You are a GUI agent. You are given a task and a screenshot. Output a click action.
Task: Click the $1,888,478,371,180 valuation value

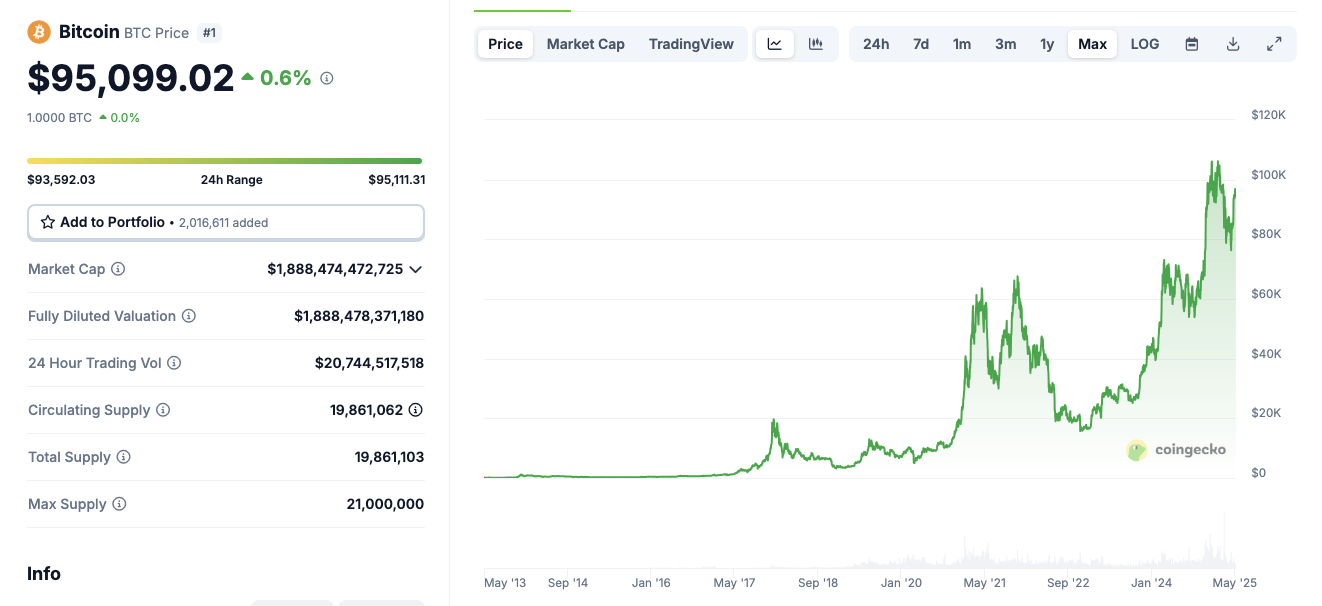(359, 316)
